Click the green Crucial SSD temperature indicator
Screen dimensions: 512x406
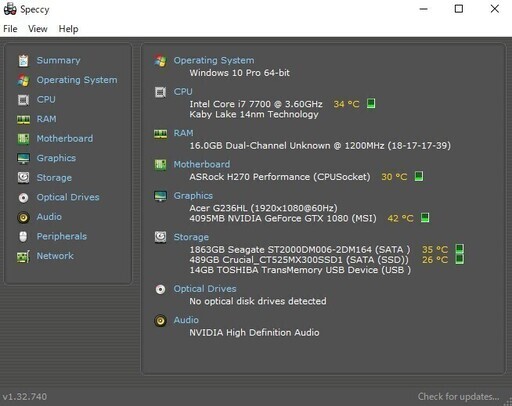tap(460, 259)
